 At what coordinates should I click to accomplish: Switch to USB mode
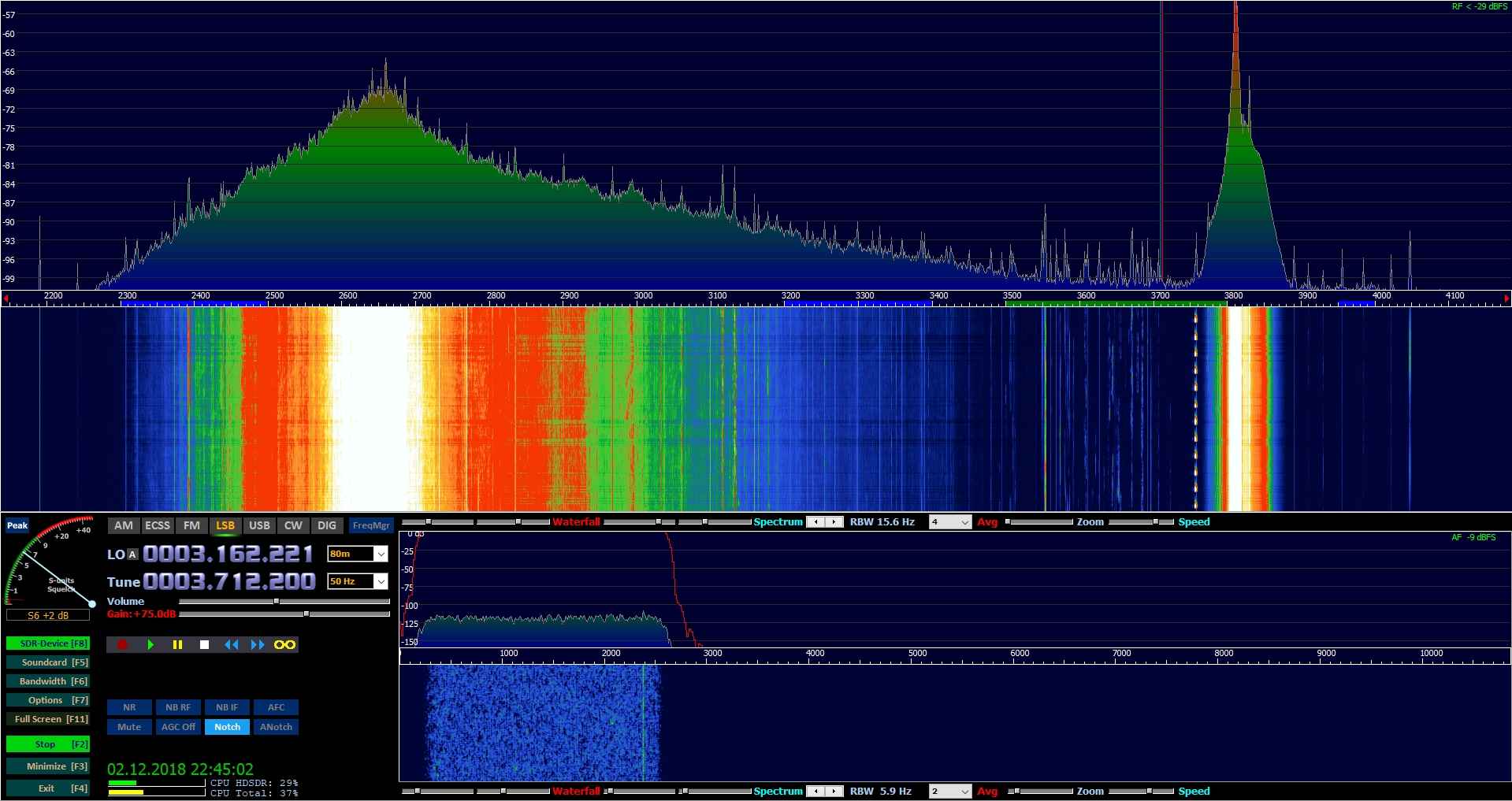pyautogui.click(x=259, y=525)
